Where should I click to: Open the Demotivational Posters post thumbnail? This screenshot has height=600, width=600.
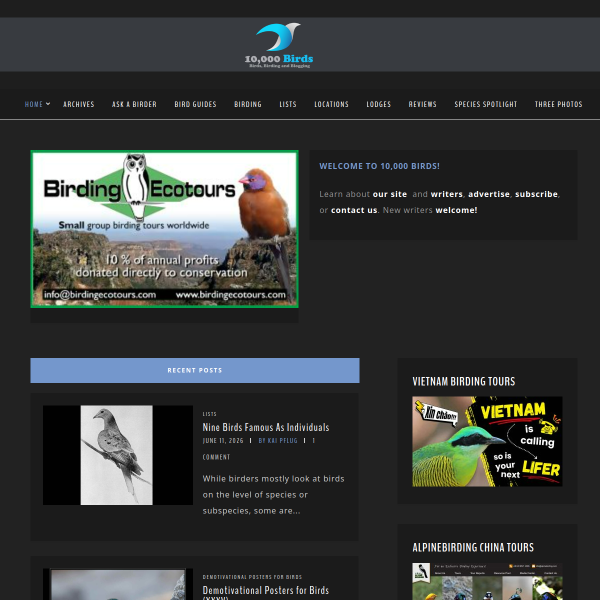click(118, 584)
